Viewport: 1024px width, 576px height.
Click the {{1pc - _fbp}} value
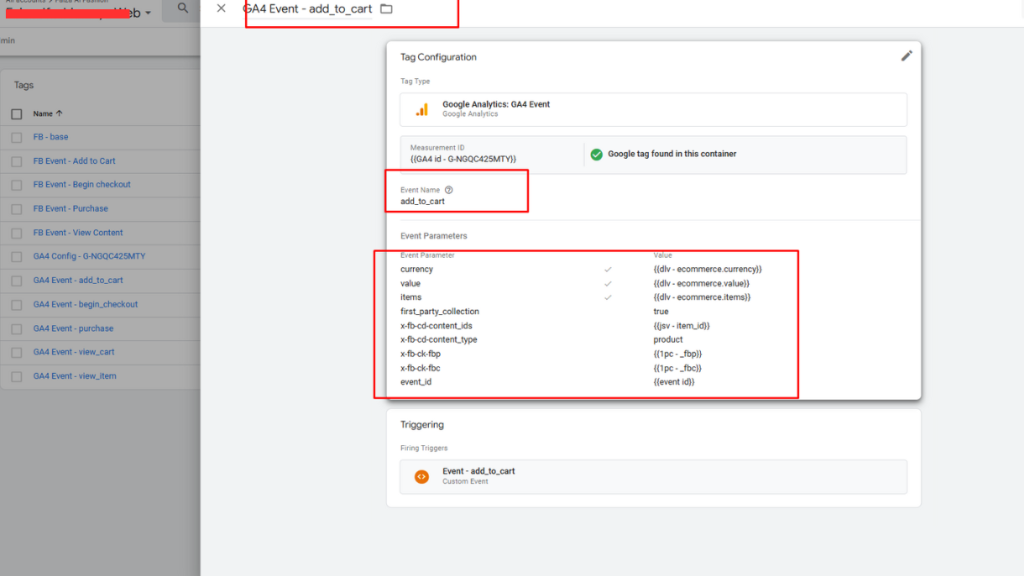pyautogui.click(x=677, y=354)
